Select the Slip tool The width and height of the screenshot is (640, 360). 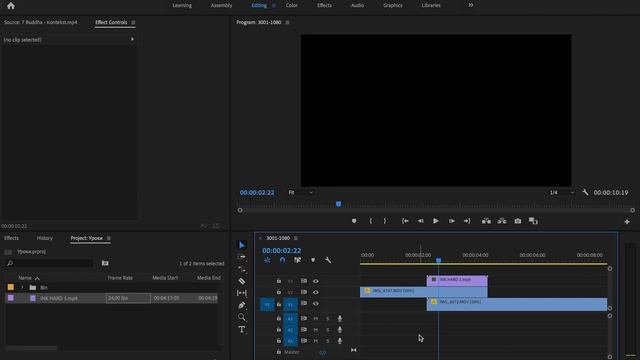(x=242, y=293)
